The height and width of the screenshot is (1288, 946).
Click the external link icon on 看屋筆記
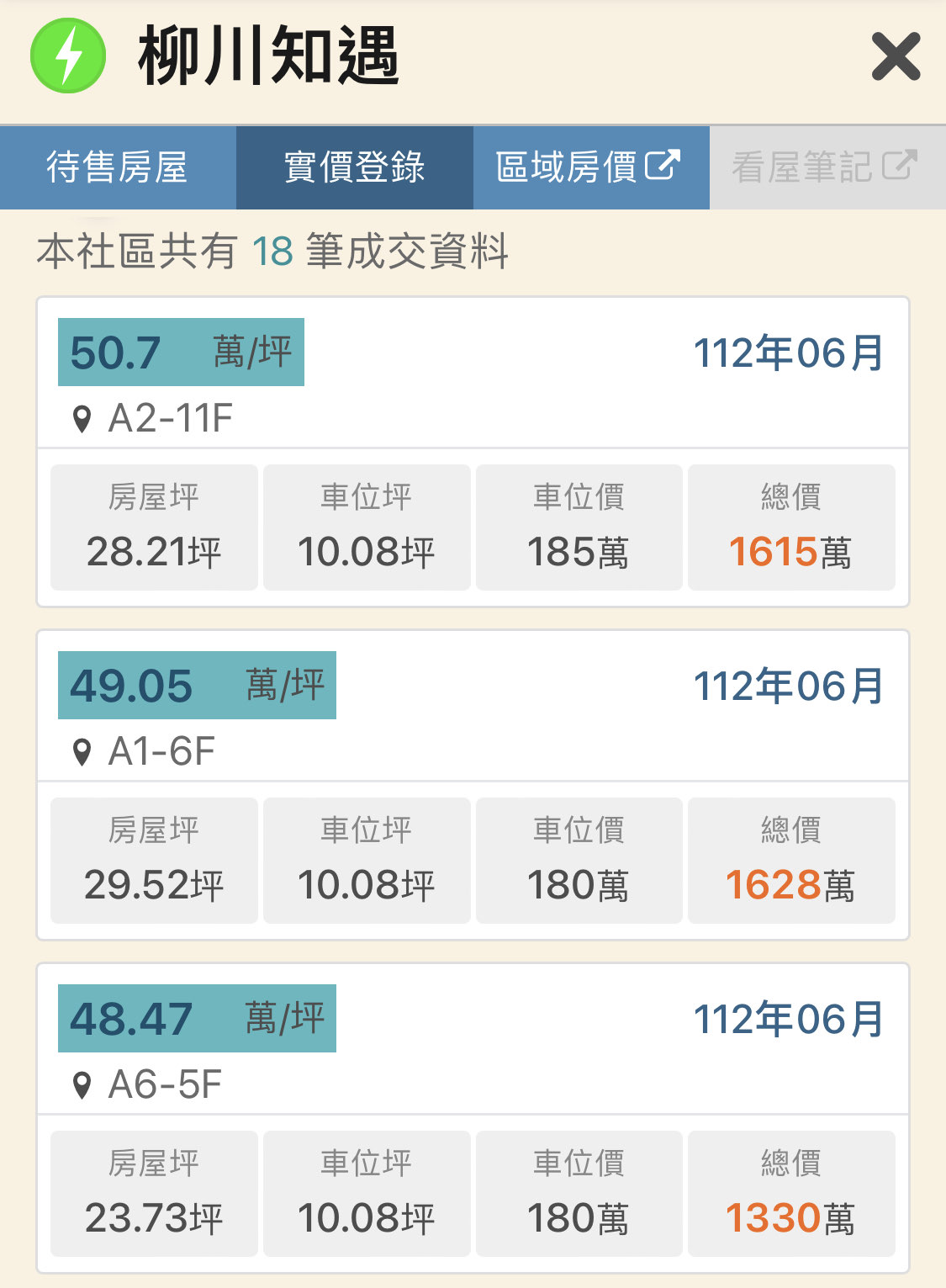(899, 165)
